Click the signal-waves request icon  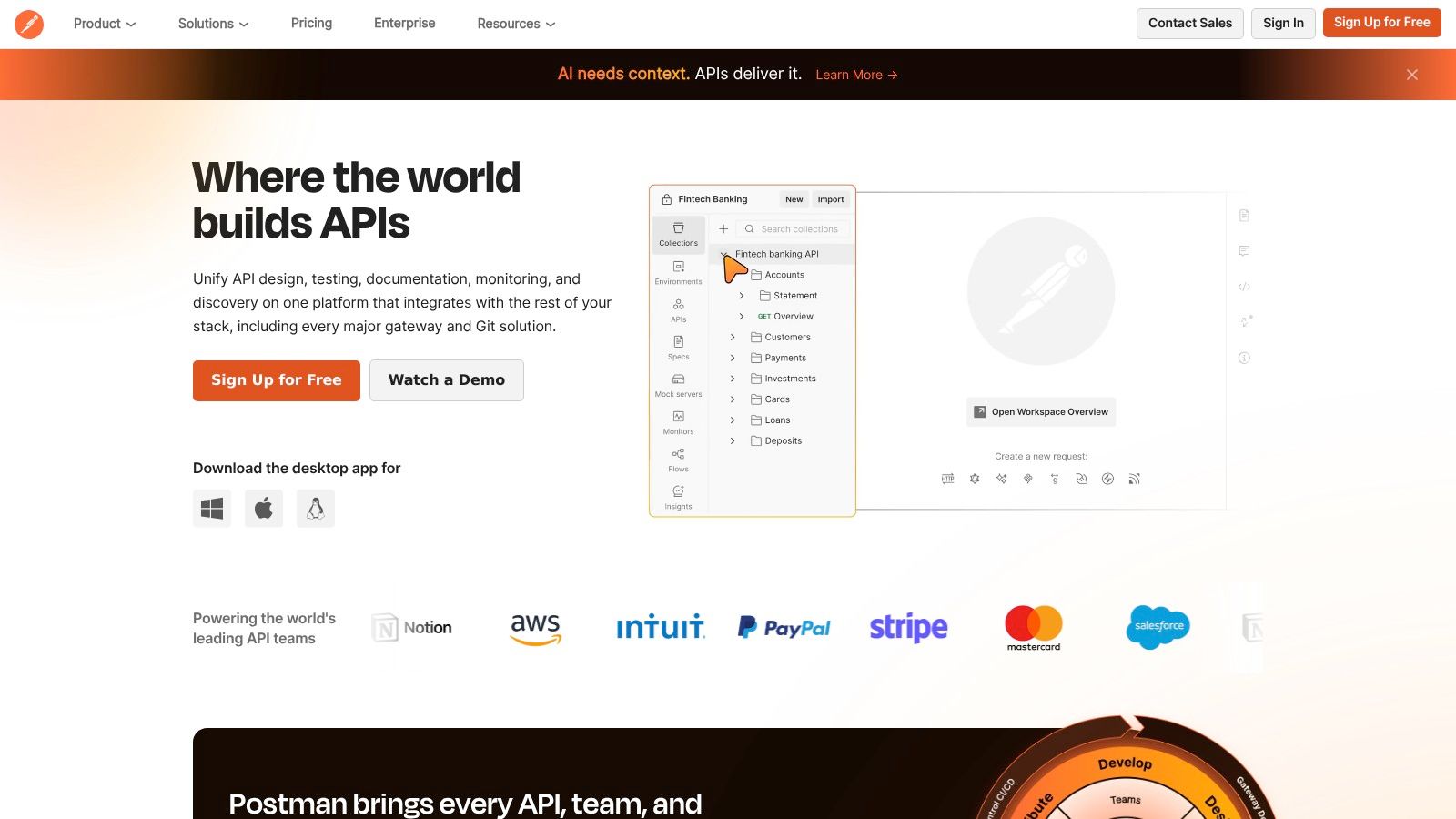[x=1135, y=479]
